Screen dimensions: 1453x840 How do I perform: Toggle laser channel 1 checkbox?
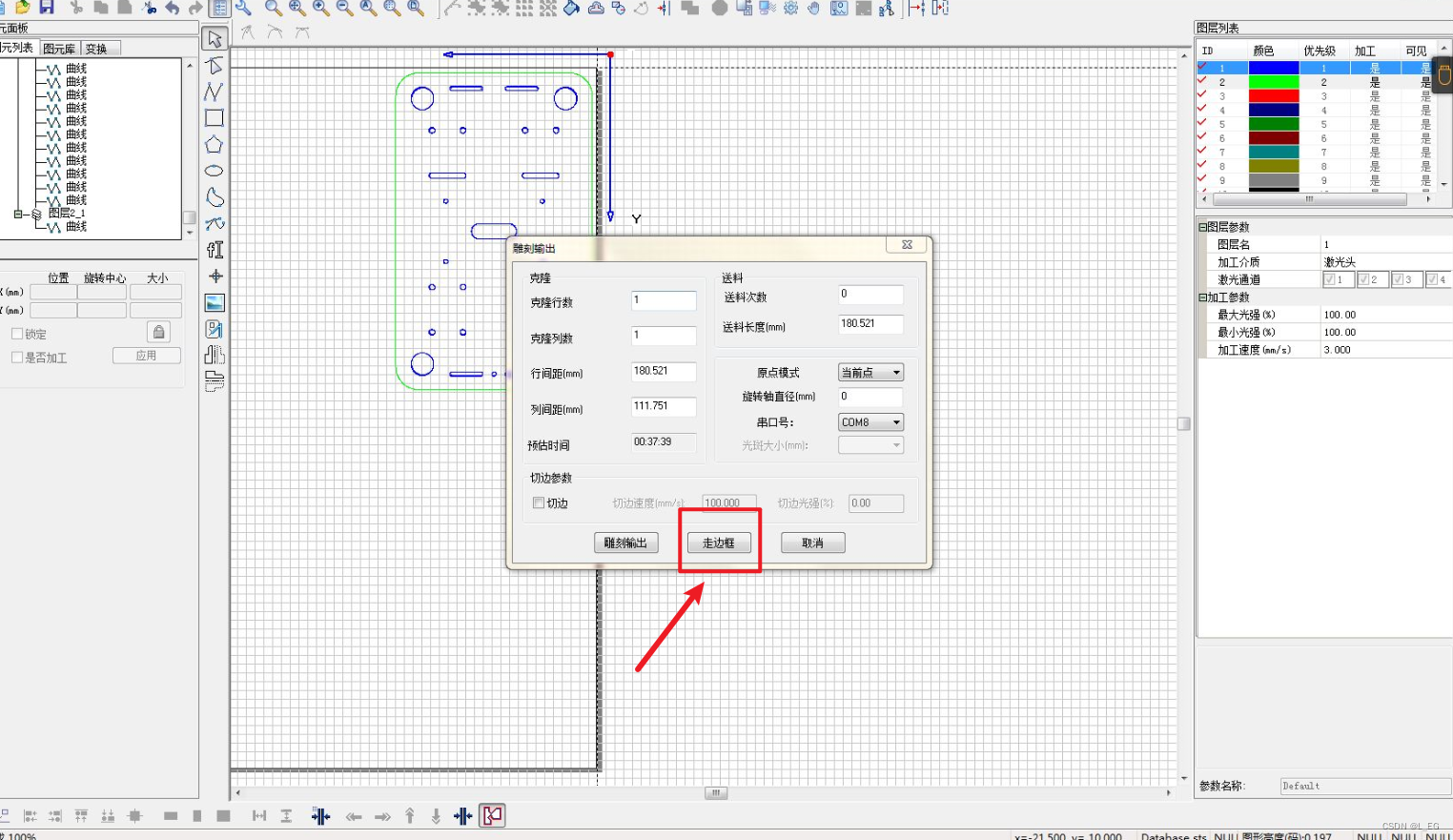click(x=1330, y=279)
